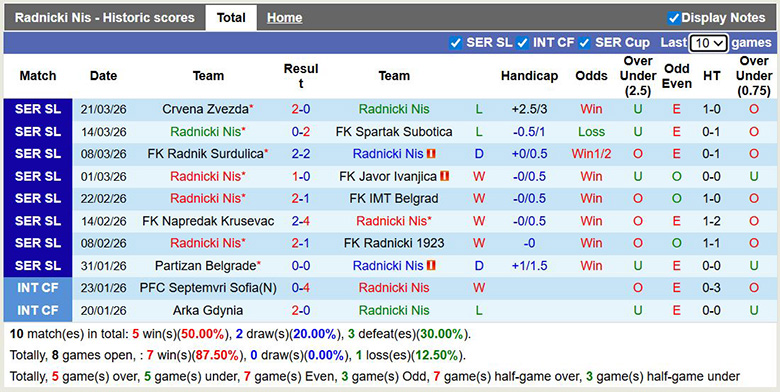The image size is (780, 392).
Task: Uncheck the SER Cup league filter
Action: pyautogui.click(x=585, y=43)
